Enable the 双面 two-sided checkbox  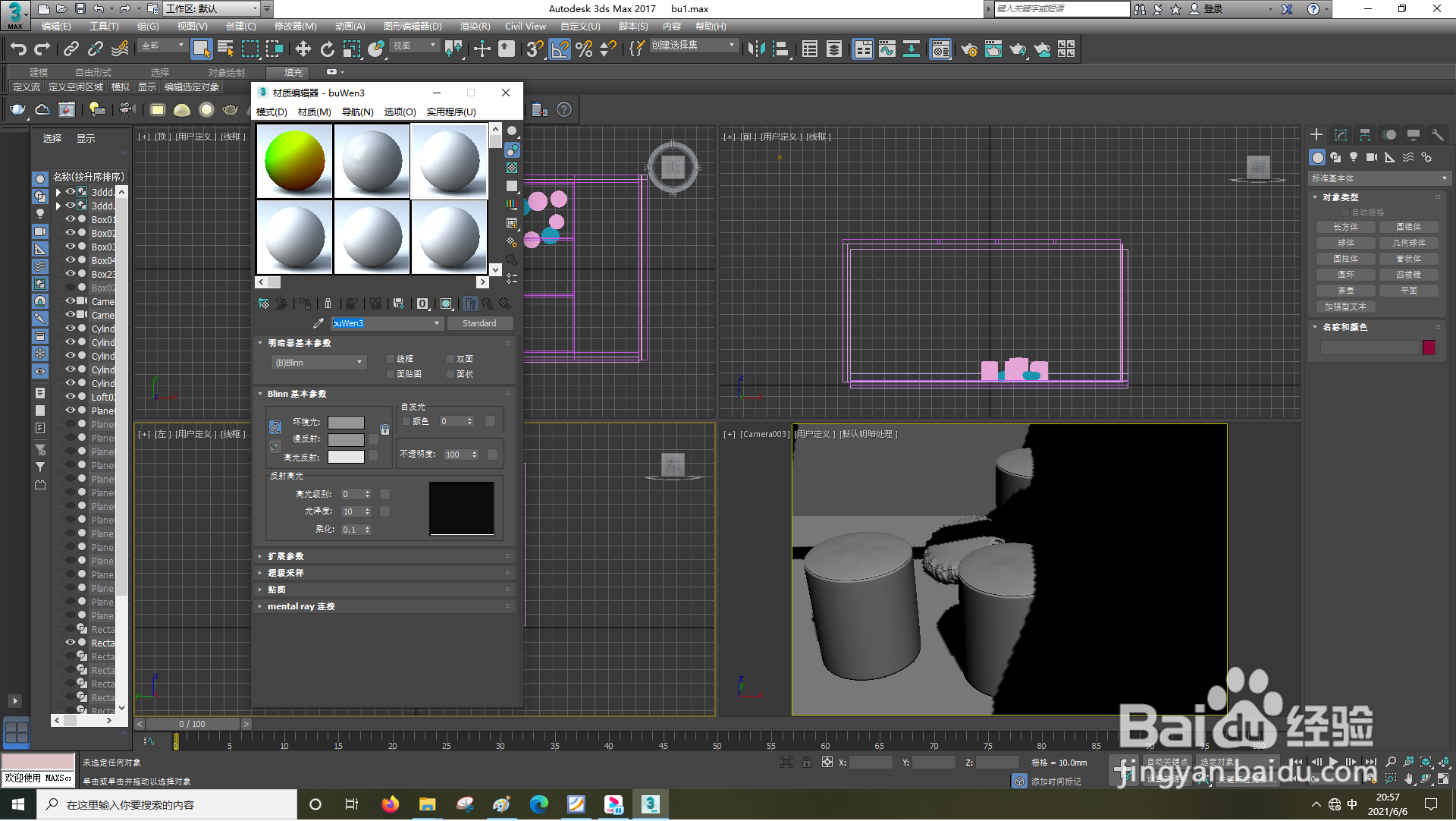click(x=450, y=360)
